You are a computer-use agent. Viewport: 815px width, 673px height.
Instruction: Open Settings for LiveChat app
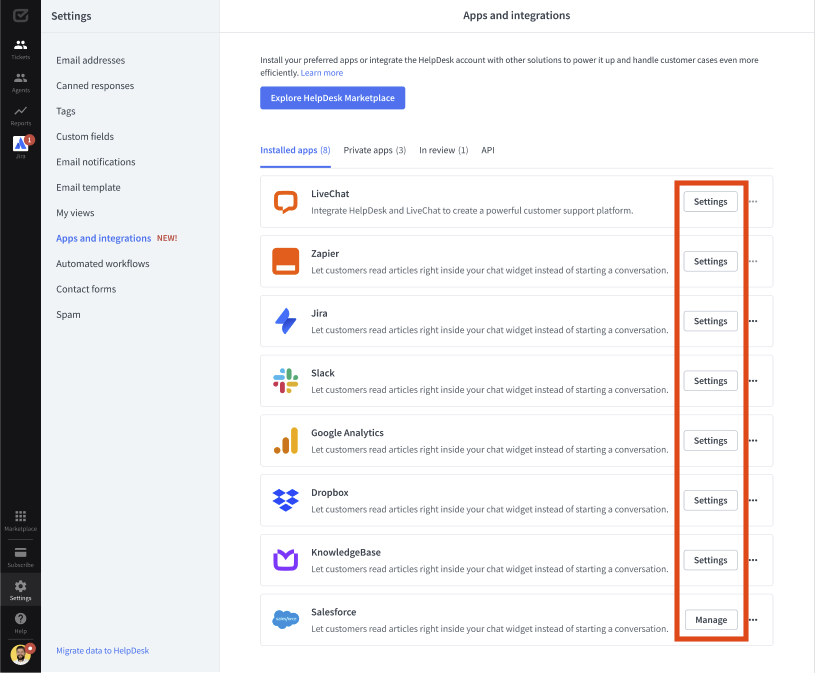tap(710, 202)
